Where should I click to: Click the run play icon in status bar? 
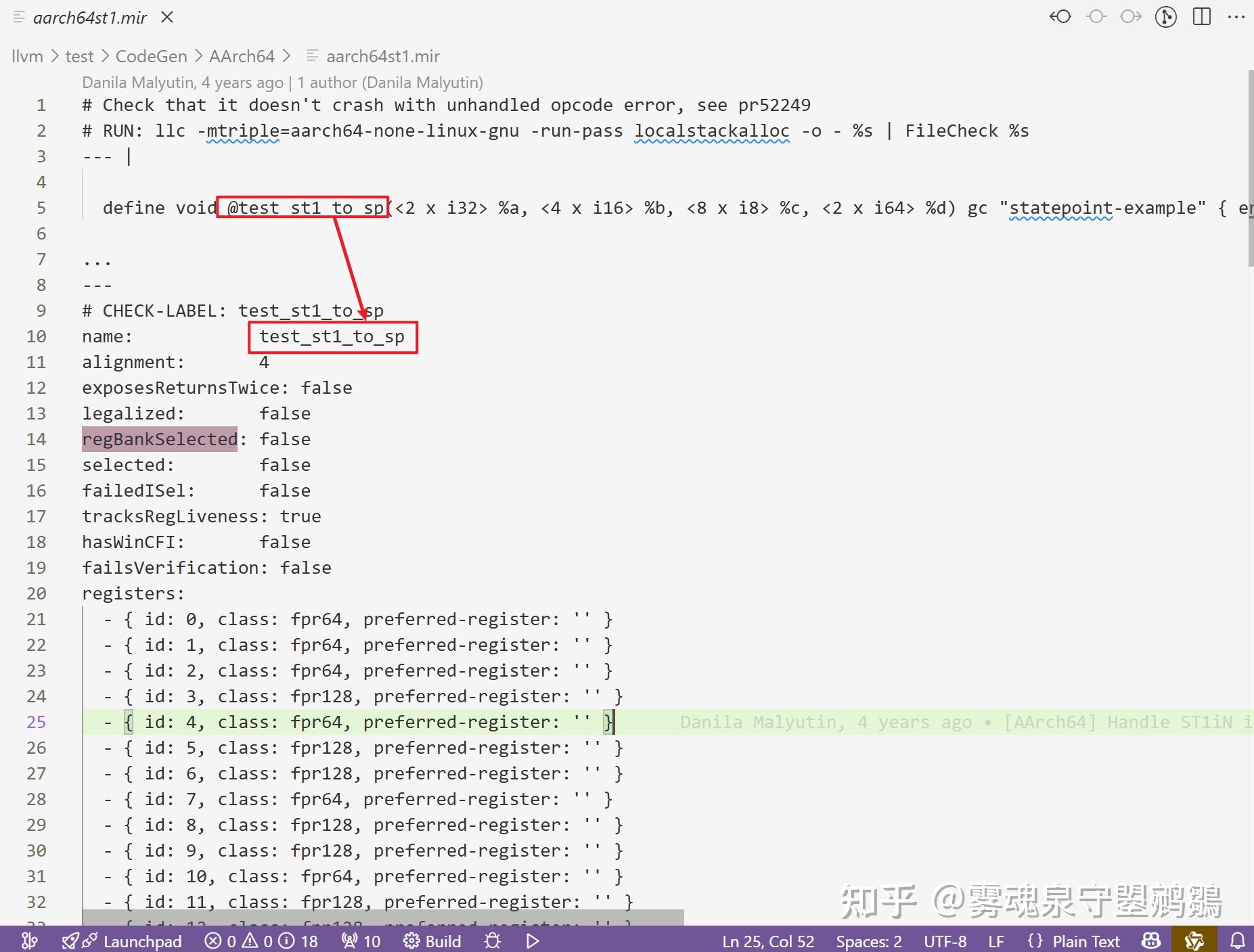pyautogui.click(x=532, y=940)
